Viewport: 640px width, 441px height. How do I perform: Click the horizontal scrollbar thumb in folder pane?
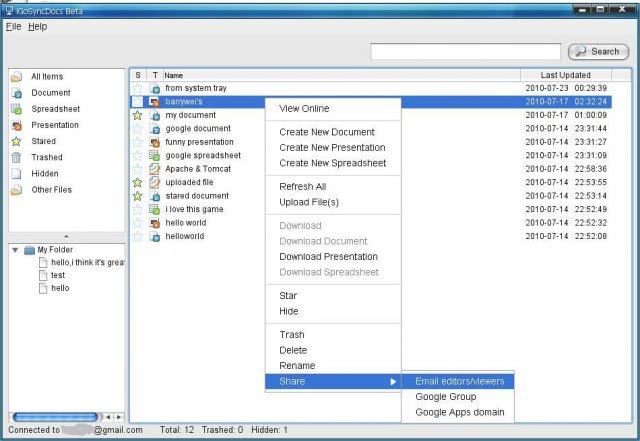pyautogui.click(x=55, y=417)
